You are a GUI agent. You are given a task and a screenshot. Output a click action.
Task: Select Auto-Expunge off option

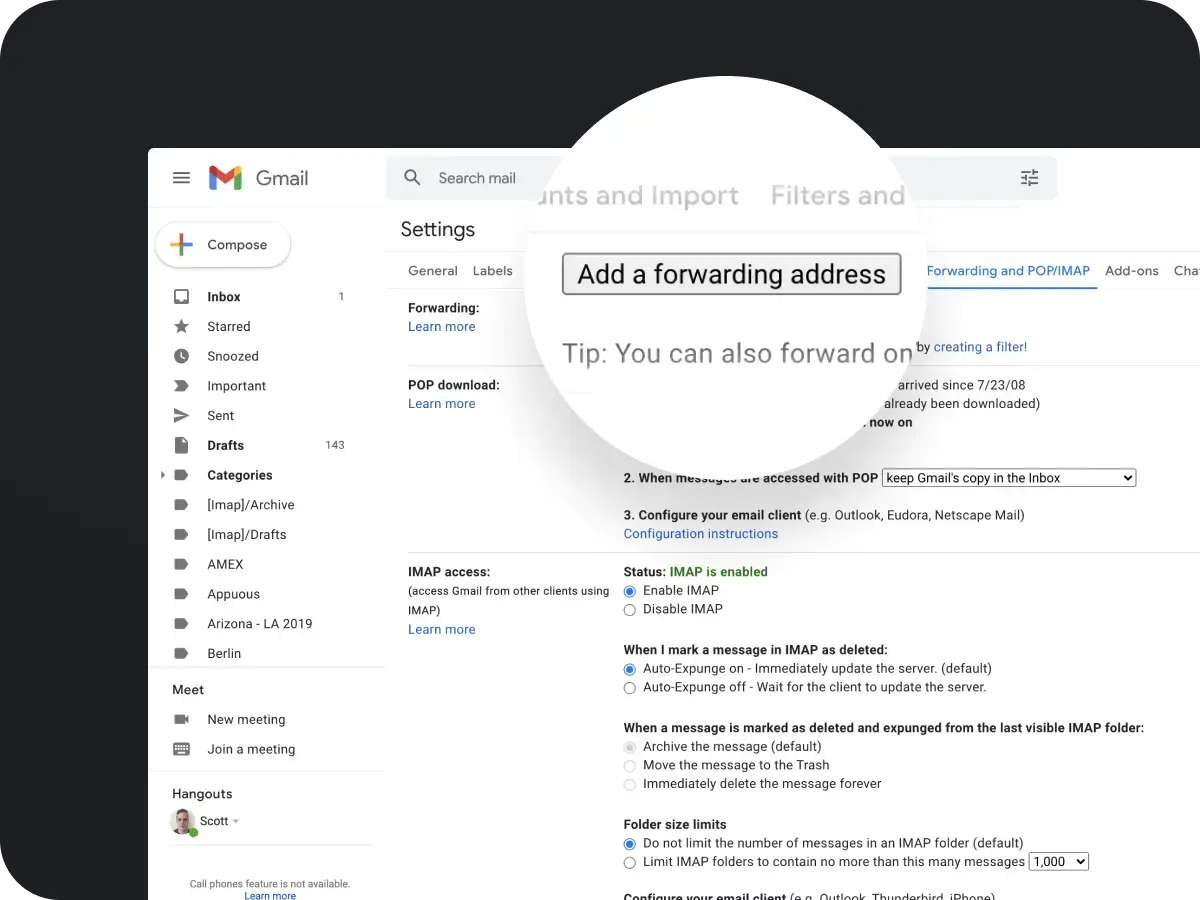click(x=629, y=688)
